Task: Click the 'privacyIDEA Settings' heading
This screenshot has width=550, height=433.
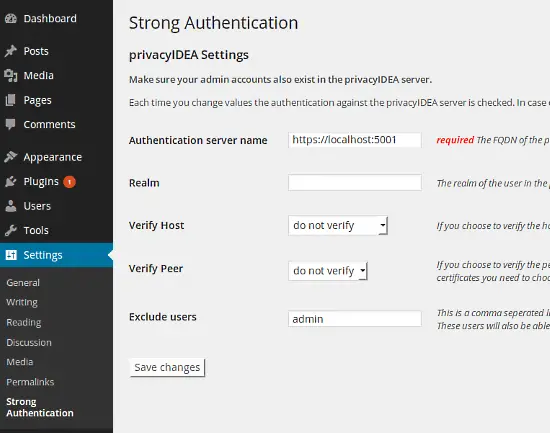Action: coord(189,55)
